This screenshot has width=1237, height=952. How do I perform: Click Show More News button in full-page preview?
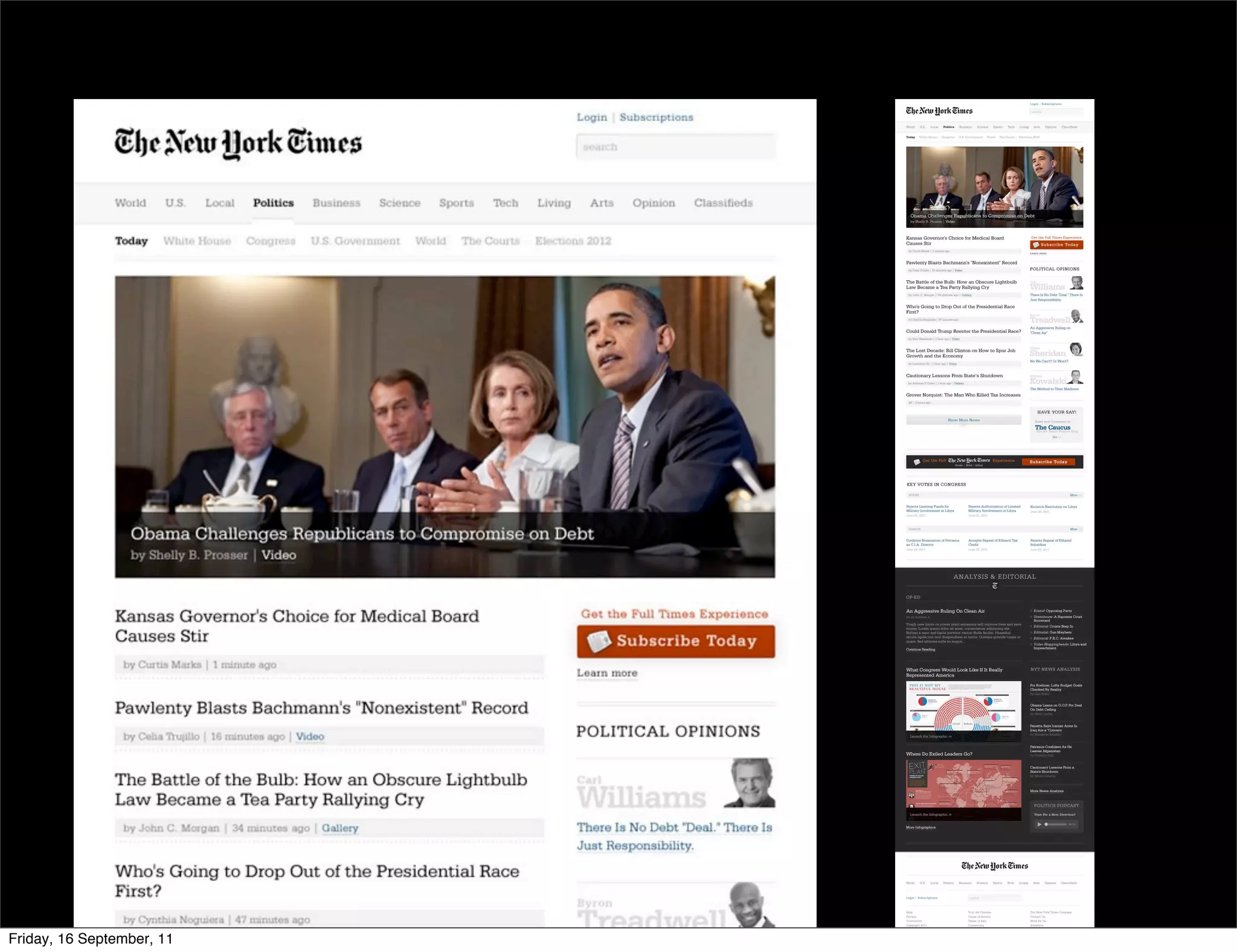[963, 420]
